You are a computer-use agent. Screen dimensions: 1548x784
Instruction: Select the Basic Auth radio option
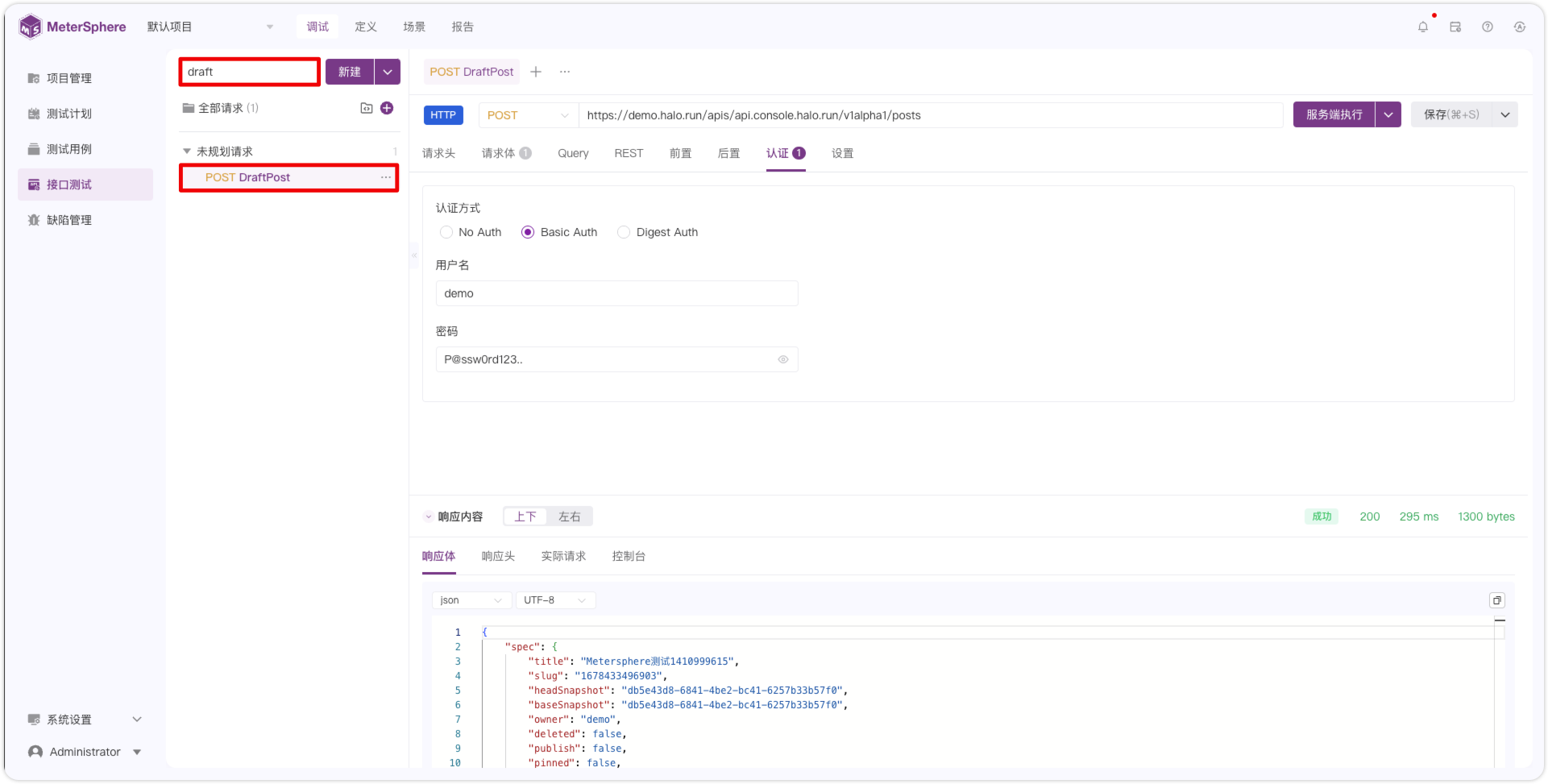(528, 232)
